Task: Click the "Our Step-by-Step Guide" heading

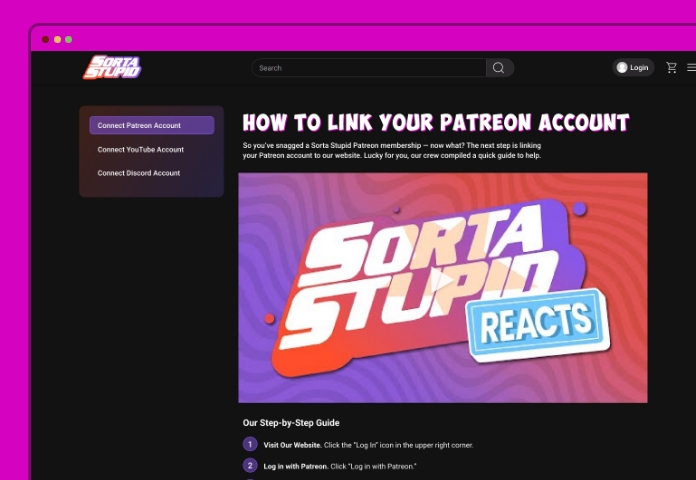Action: tap(291, 423)
